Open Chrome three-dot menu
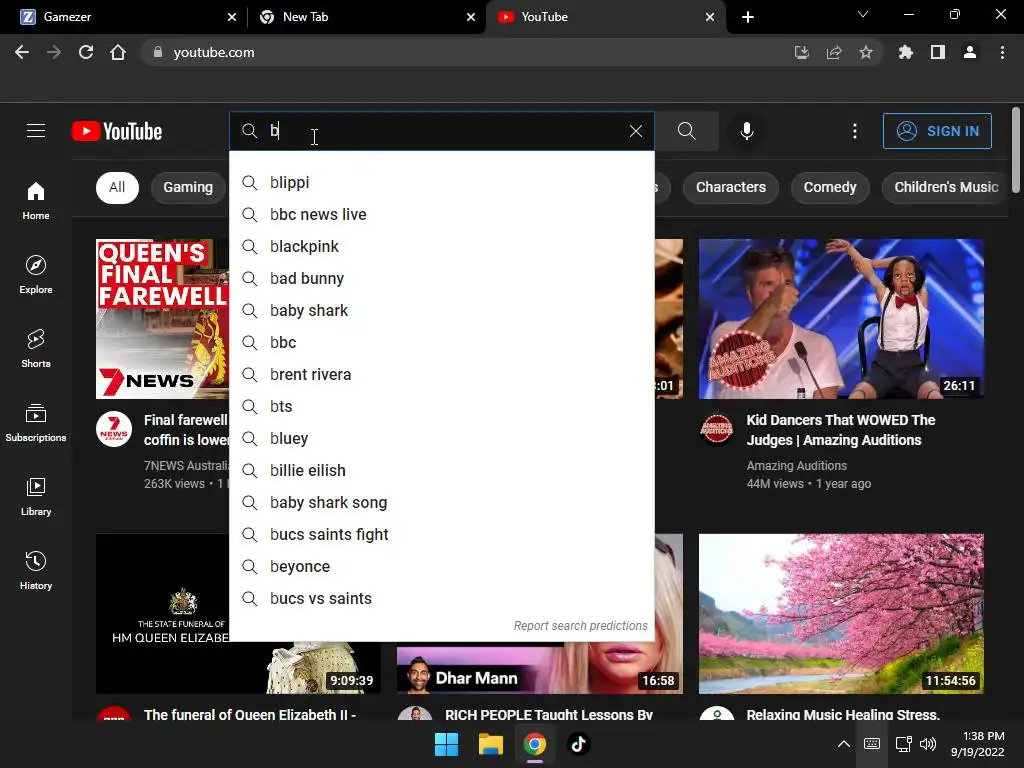The image size is (1024, 768). pyautogui.click(x=1002, y=52)
